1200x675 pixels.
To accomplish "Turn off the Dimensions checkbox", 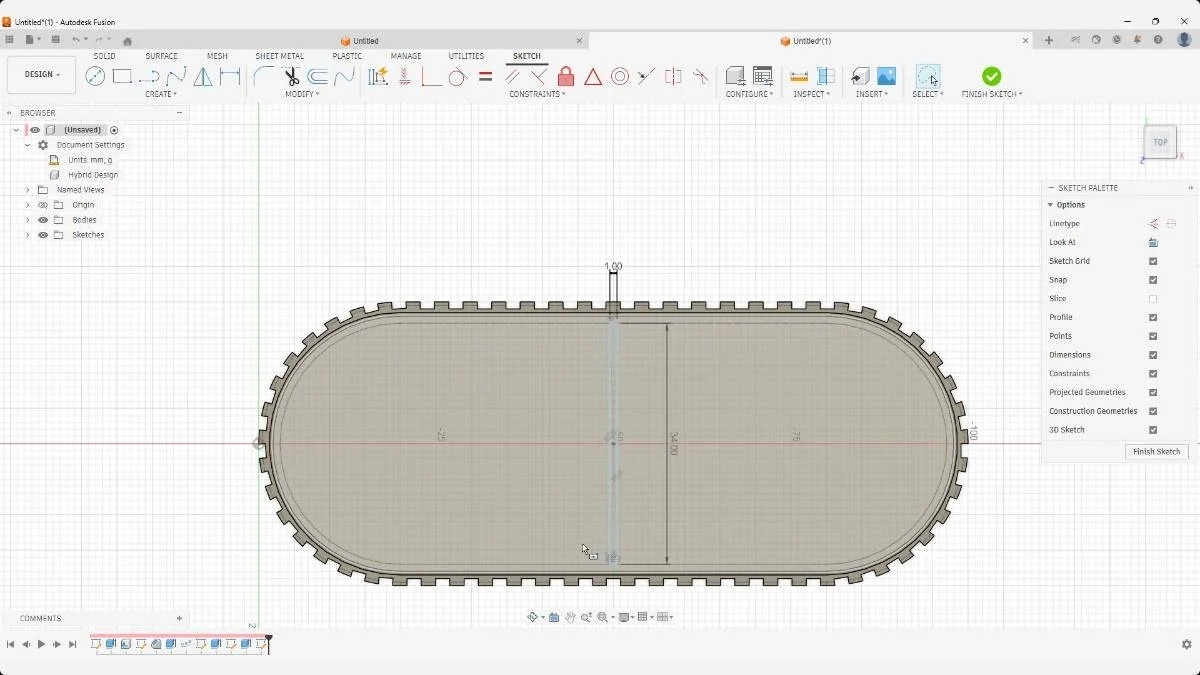I will [x=1153, y=354].
